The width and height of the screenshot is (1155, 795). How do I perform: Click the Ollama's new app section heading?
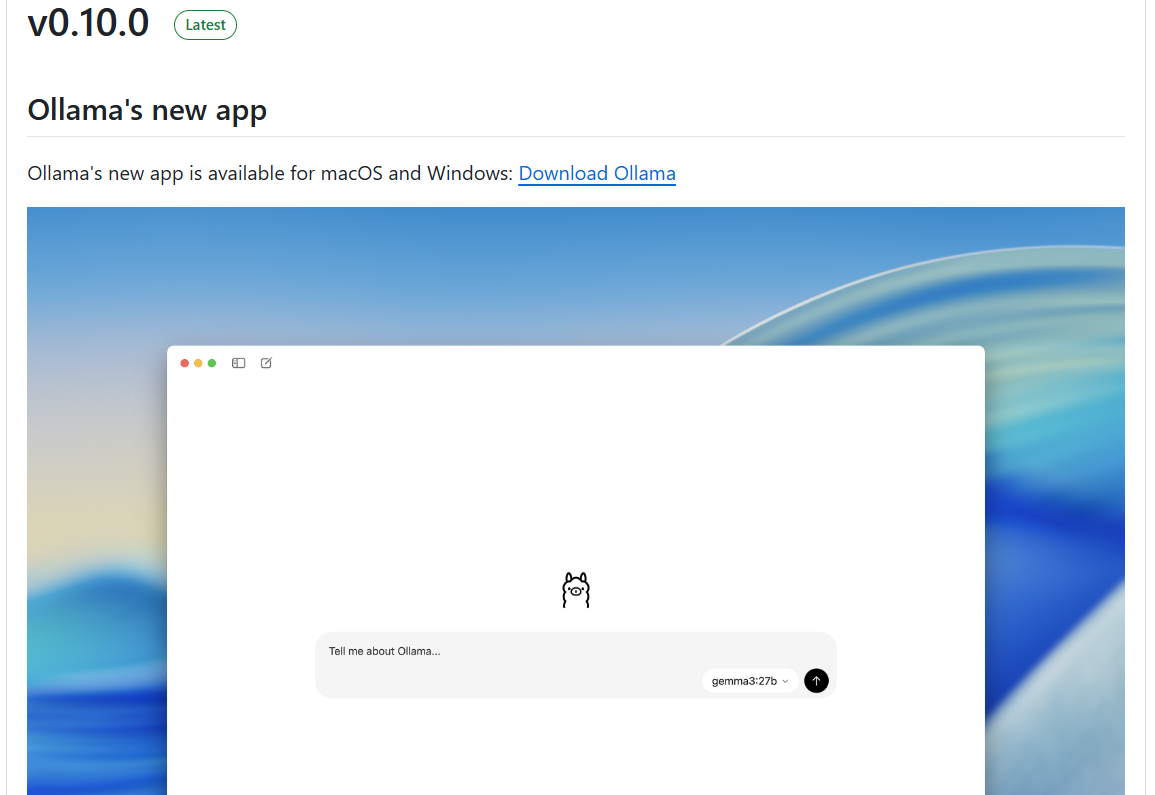coord(147,109)
